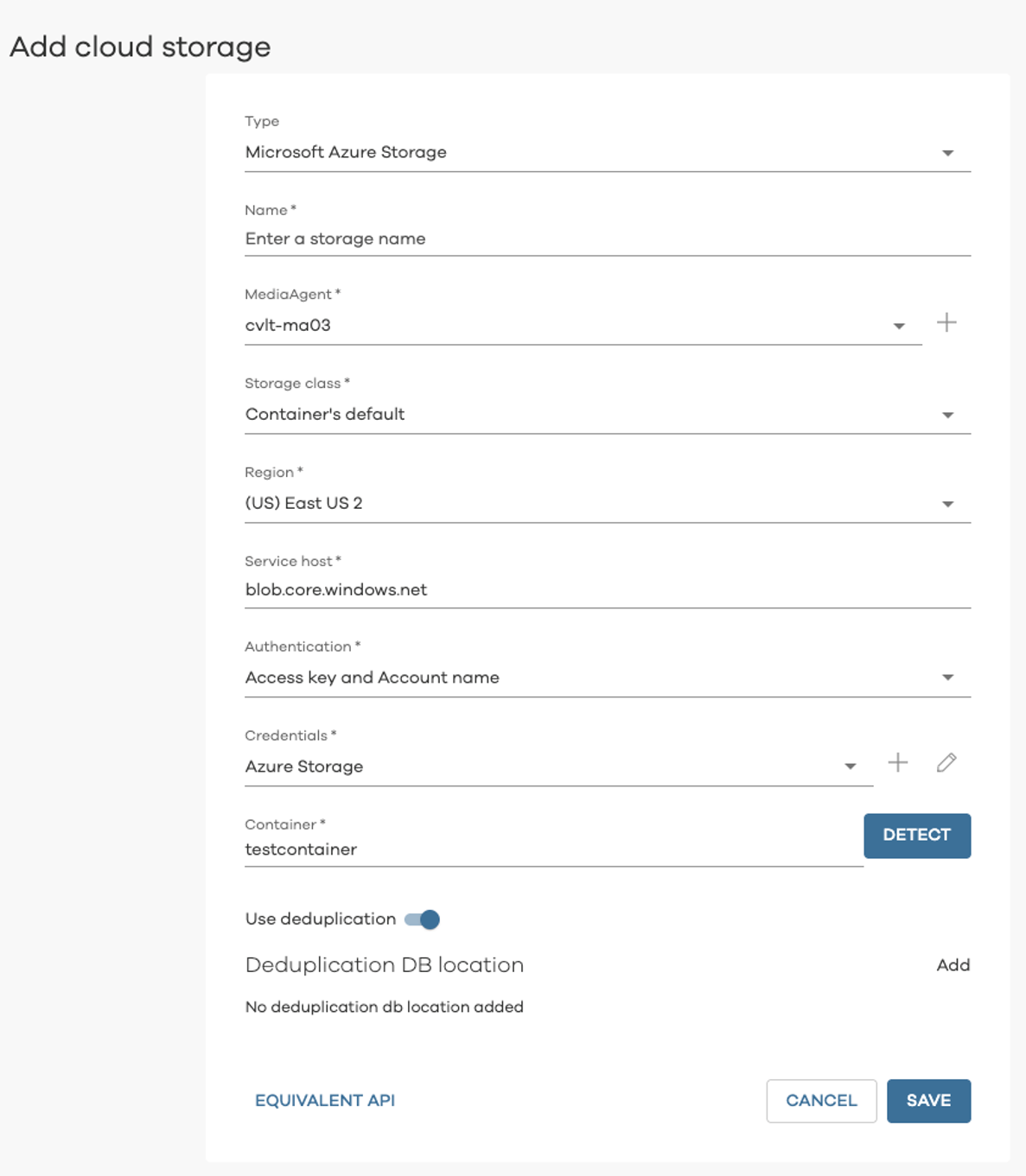Click the Container text field
This screenshot has height=1176, width=1026.
(x=553, y=849)
